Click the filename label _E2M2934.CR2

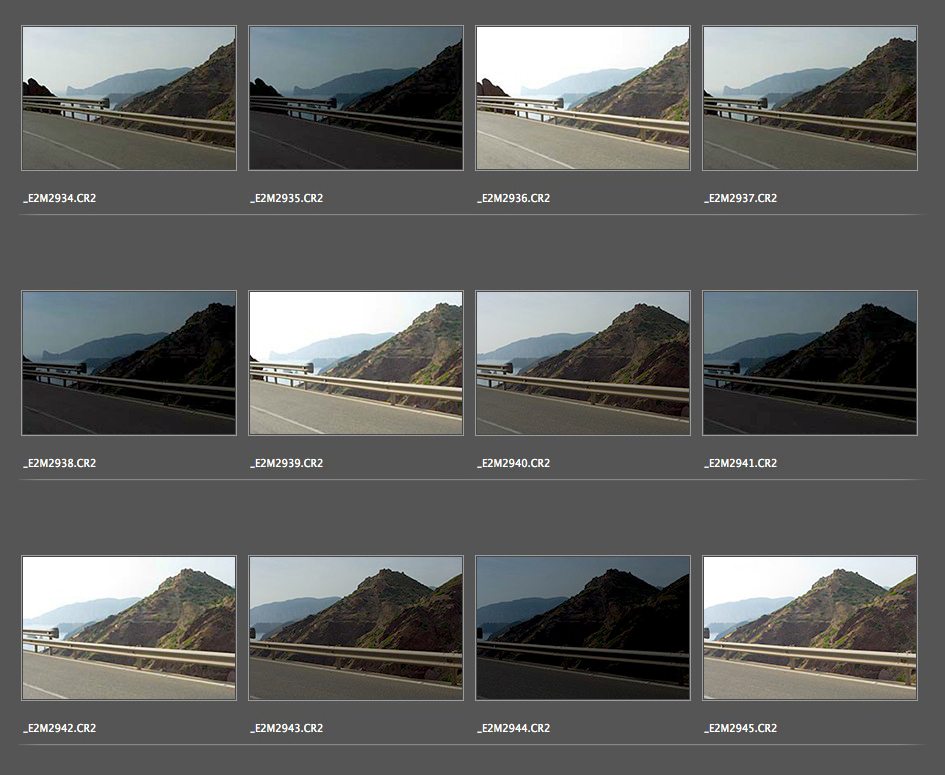pyautogui.click(x=60, y=198)
